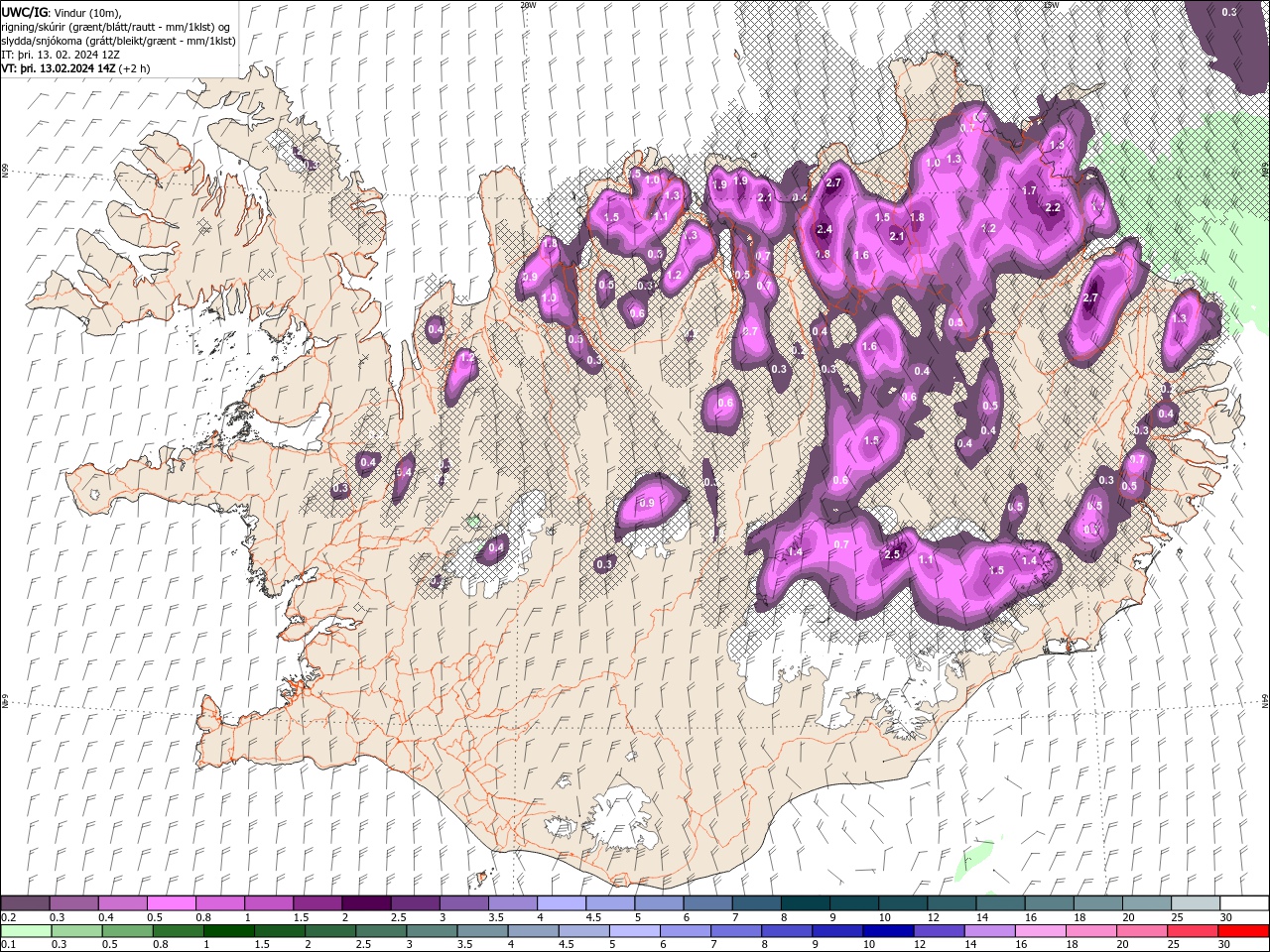Click the '20W' longitude label

pyautogui.click(x=528, y=5)
